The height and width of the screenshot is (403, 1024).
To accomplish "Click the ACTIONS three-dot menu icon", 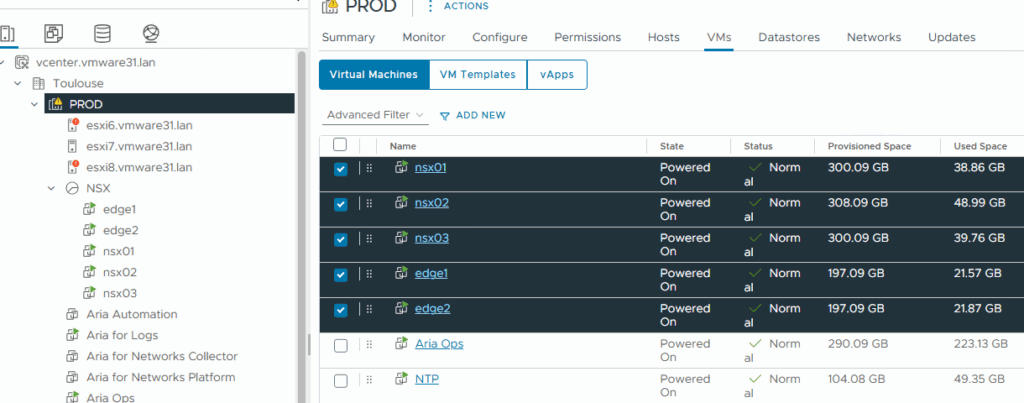I will [430, 7].
